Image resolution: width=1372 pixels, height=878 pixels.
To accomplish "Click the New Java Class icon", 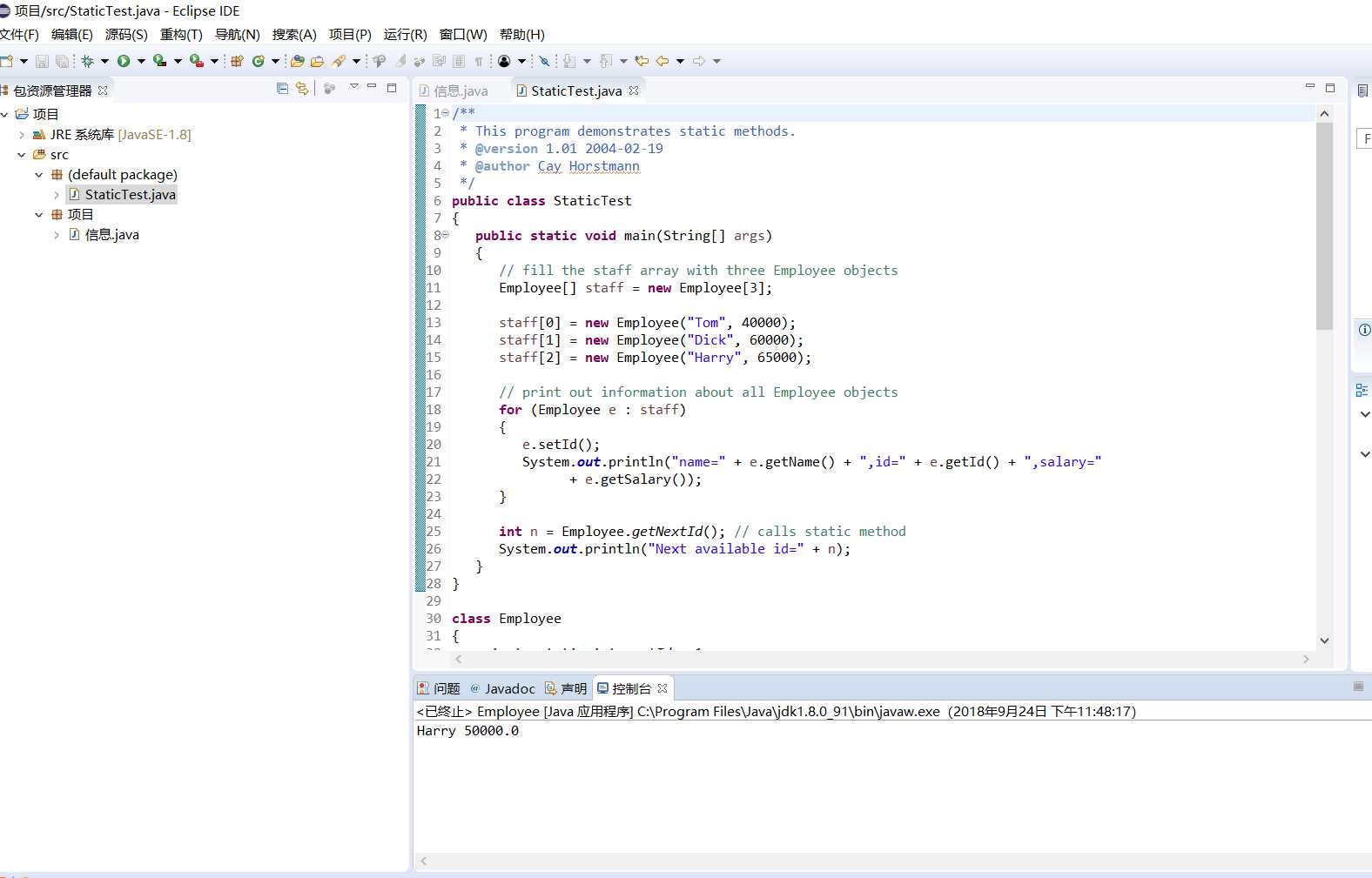I will point(259,61).
